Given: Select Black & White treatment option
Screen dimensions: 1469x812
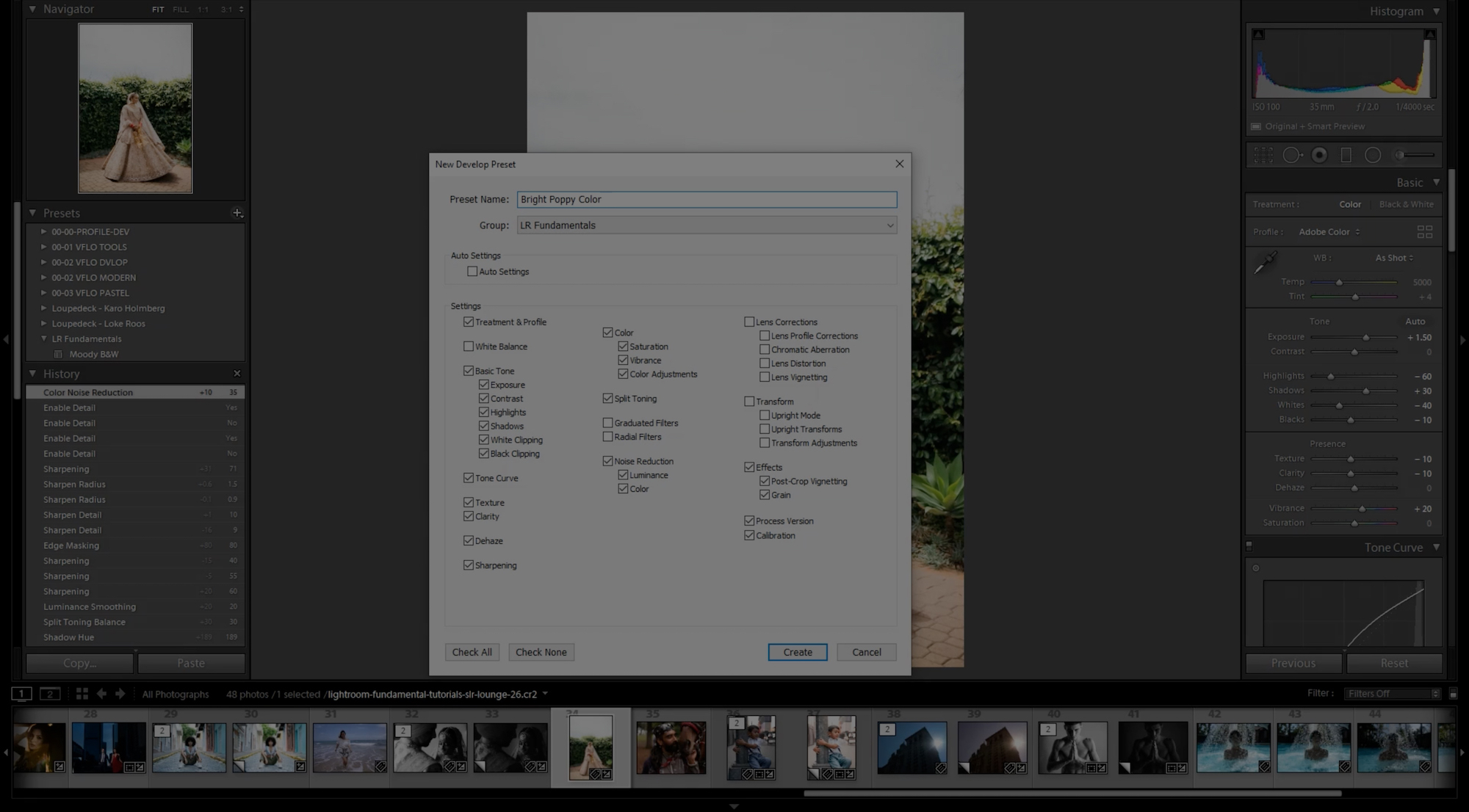Looking at the screenshot, I should (1406, 204).
